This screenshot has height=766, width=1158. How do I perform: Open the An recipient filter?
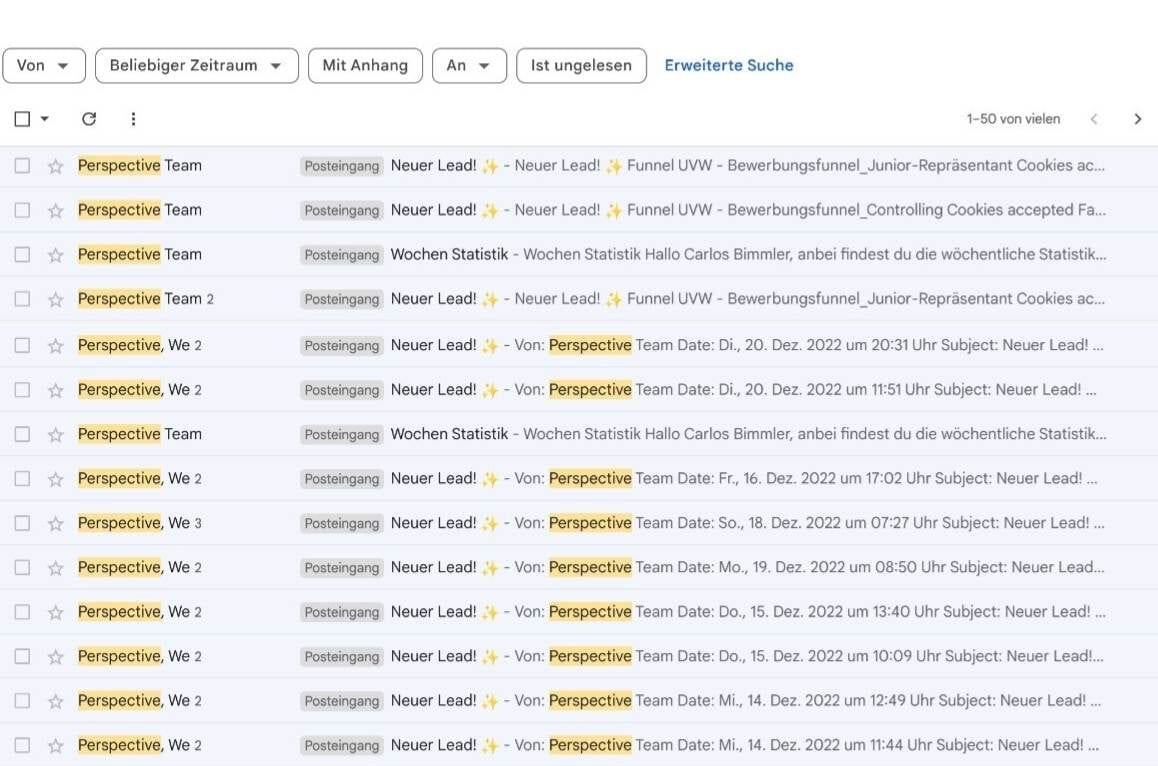pos(469,65)
